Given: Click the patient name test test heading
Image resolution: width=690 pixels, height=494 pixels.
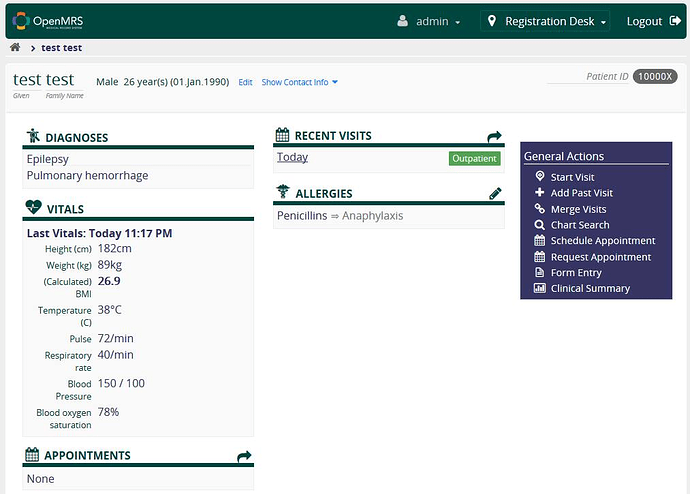Looking at the screenshot, I should coord(44,80).
